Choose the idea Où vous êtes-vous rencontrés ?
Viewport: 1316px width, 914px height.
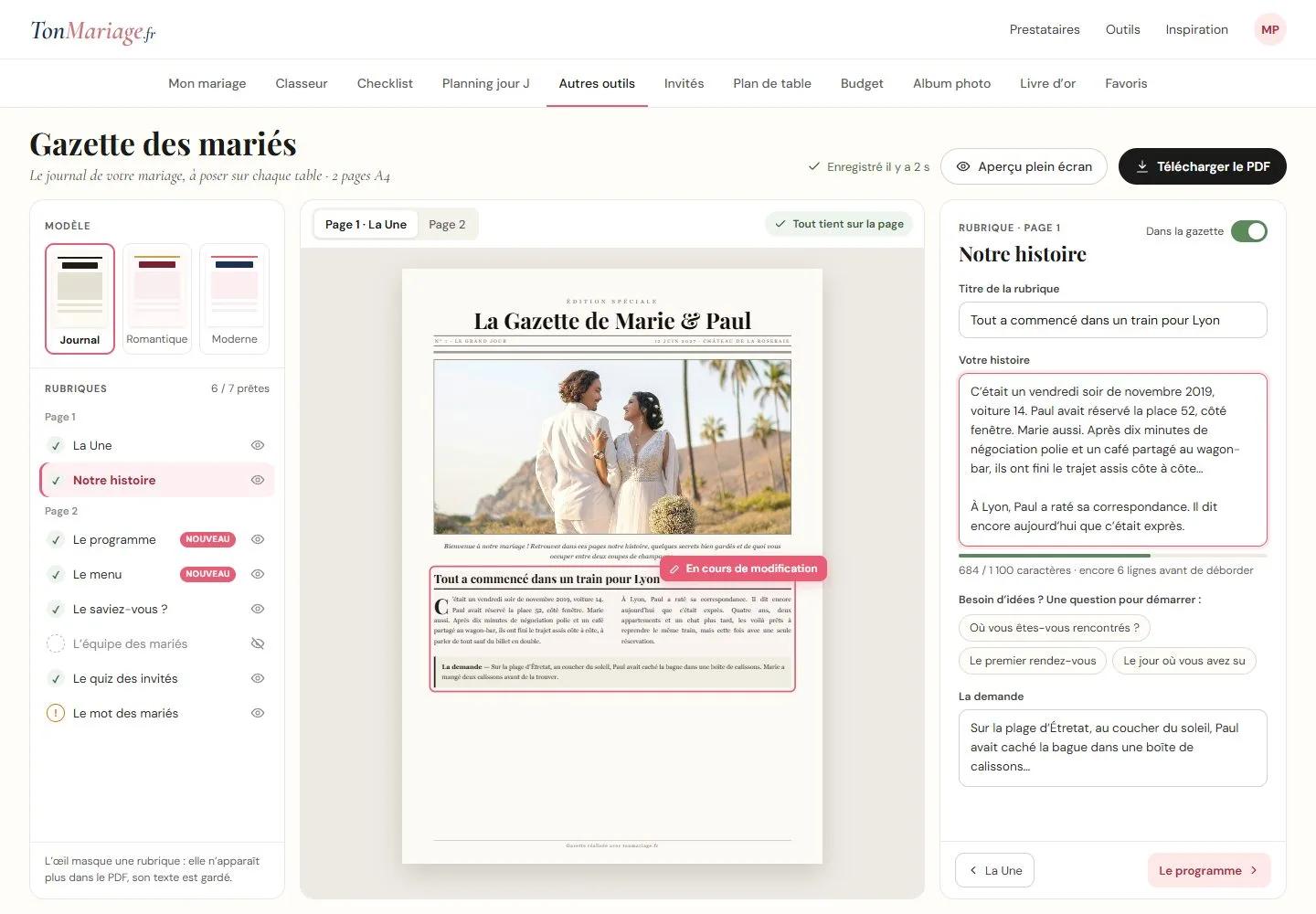pos(1055,628)
